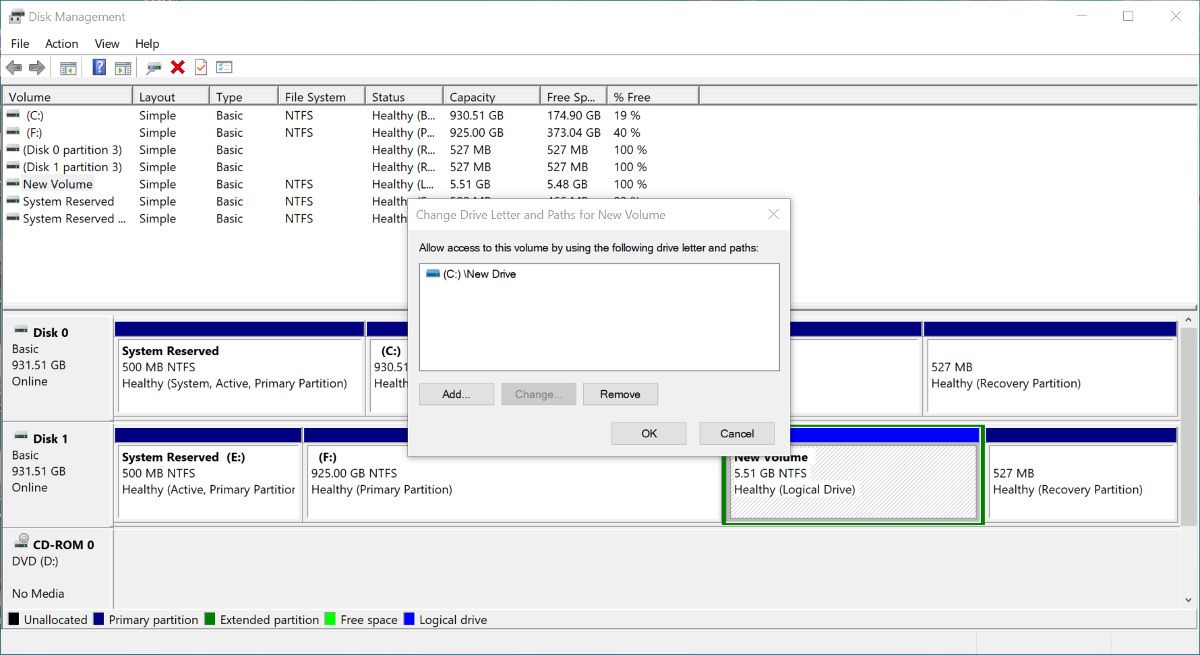Open the Action menu
Image resolution: width=1200 pixels, height=655 pixels.
click(x=62, y=44)
